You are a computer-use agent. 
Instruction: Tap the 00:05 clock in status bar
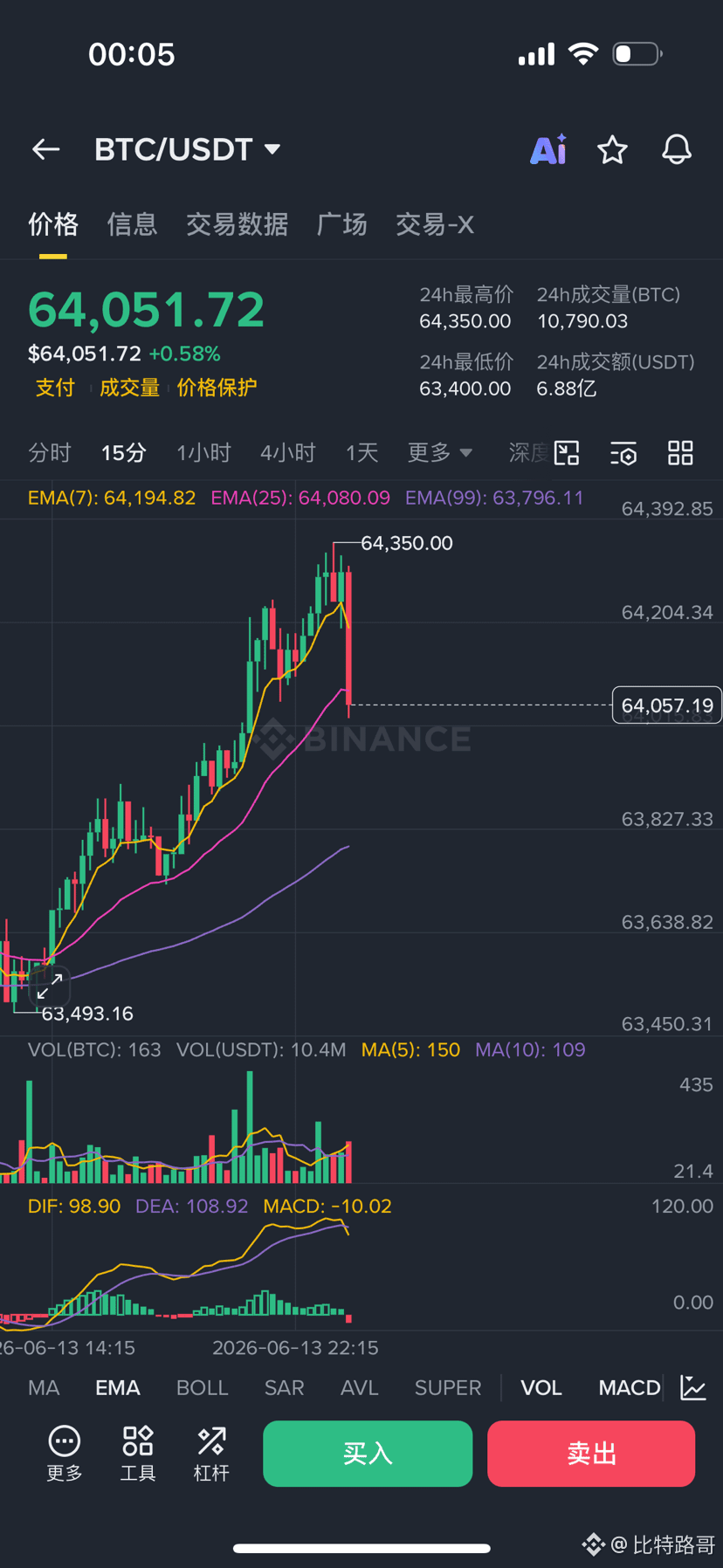tap(132, 54)
